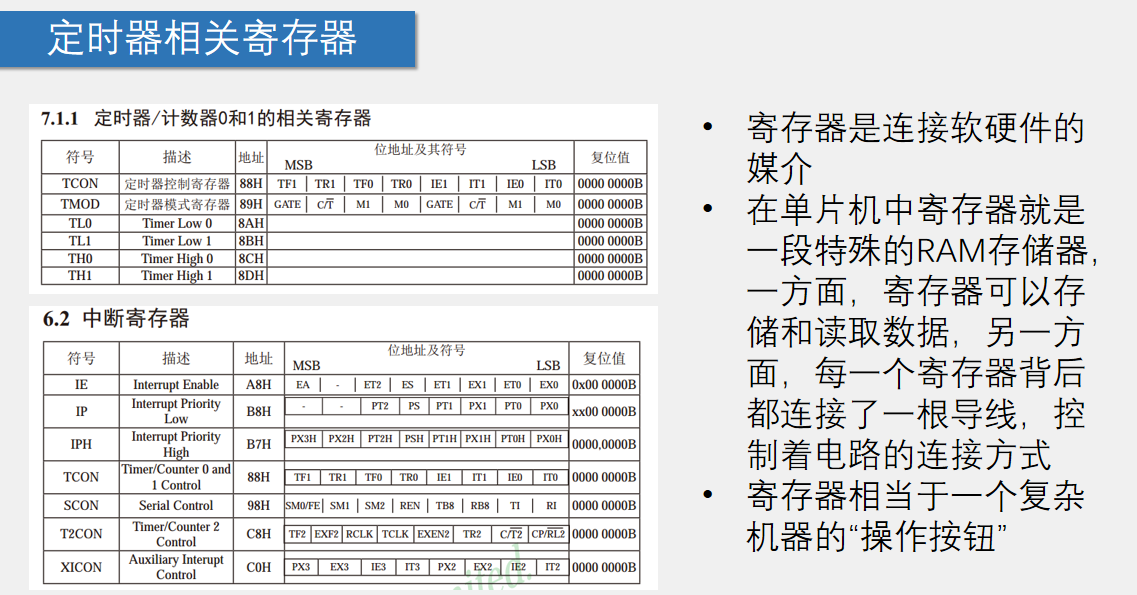Click the TB8 bit in SCON row

(445, 505)
